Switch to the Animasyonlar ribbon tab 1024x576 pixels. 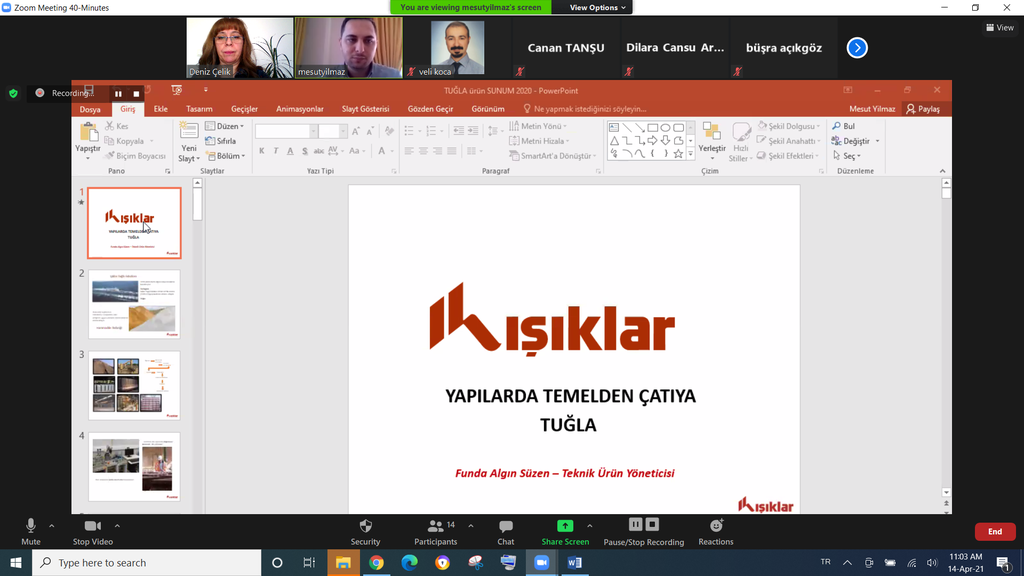coord(300,109)
